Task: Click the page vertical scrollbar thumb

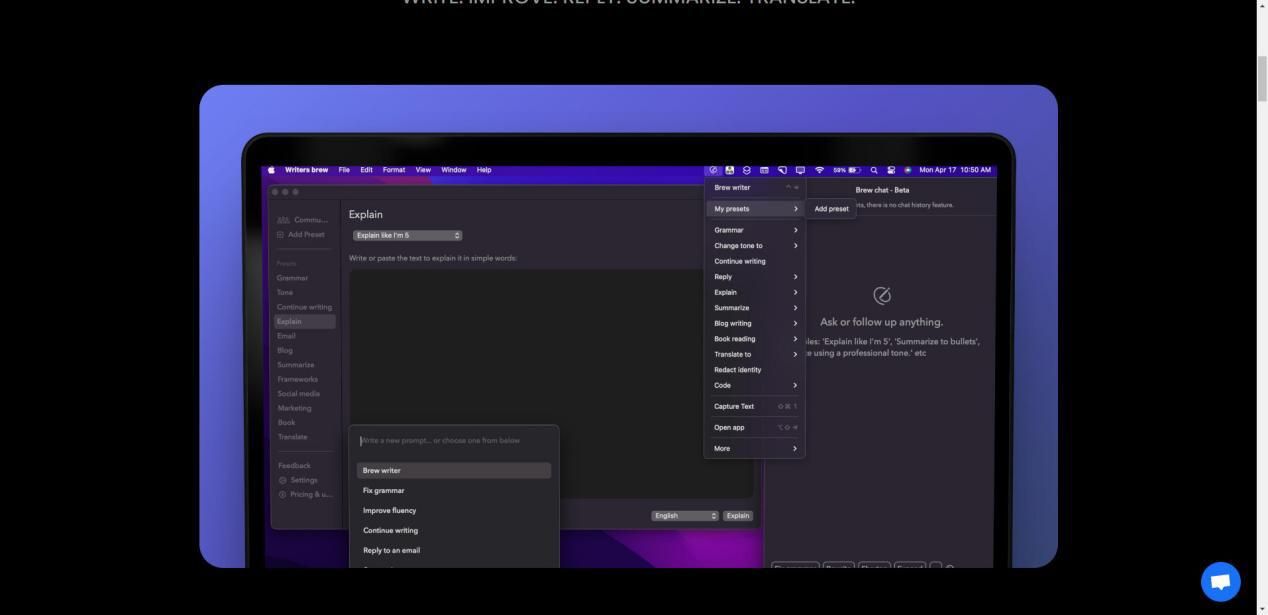Action: tap(1262, 80)
